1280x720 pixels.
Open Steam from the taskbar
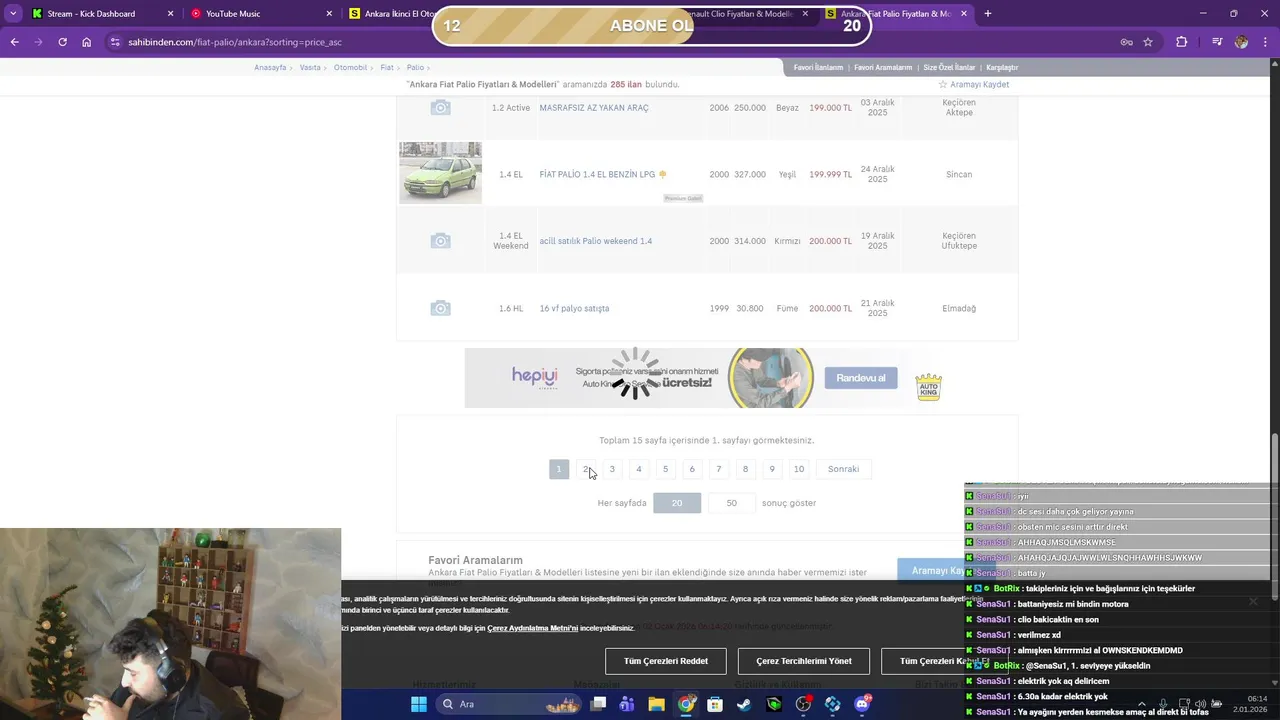point(744,704)
